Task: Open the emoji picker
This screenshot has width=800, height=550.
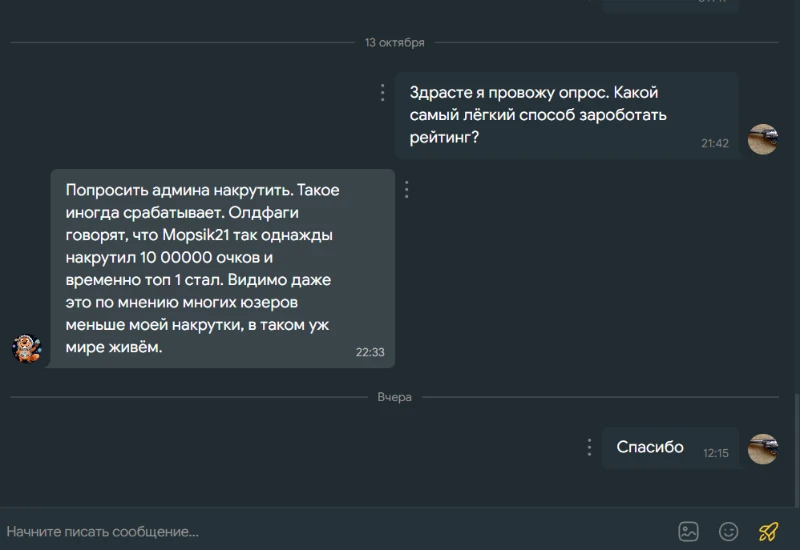Action: [728, 531]
